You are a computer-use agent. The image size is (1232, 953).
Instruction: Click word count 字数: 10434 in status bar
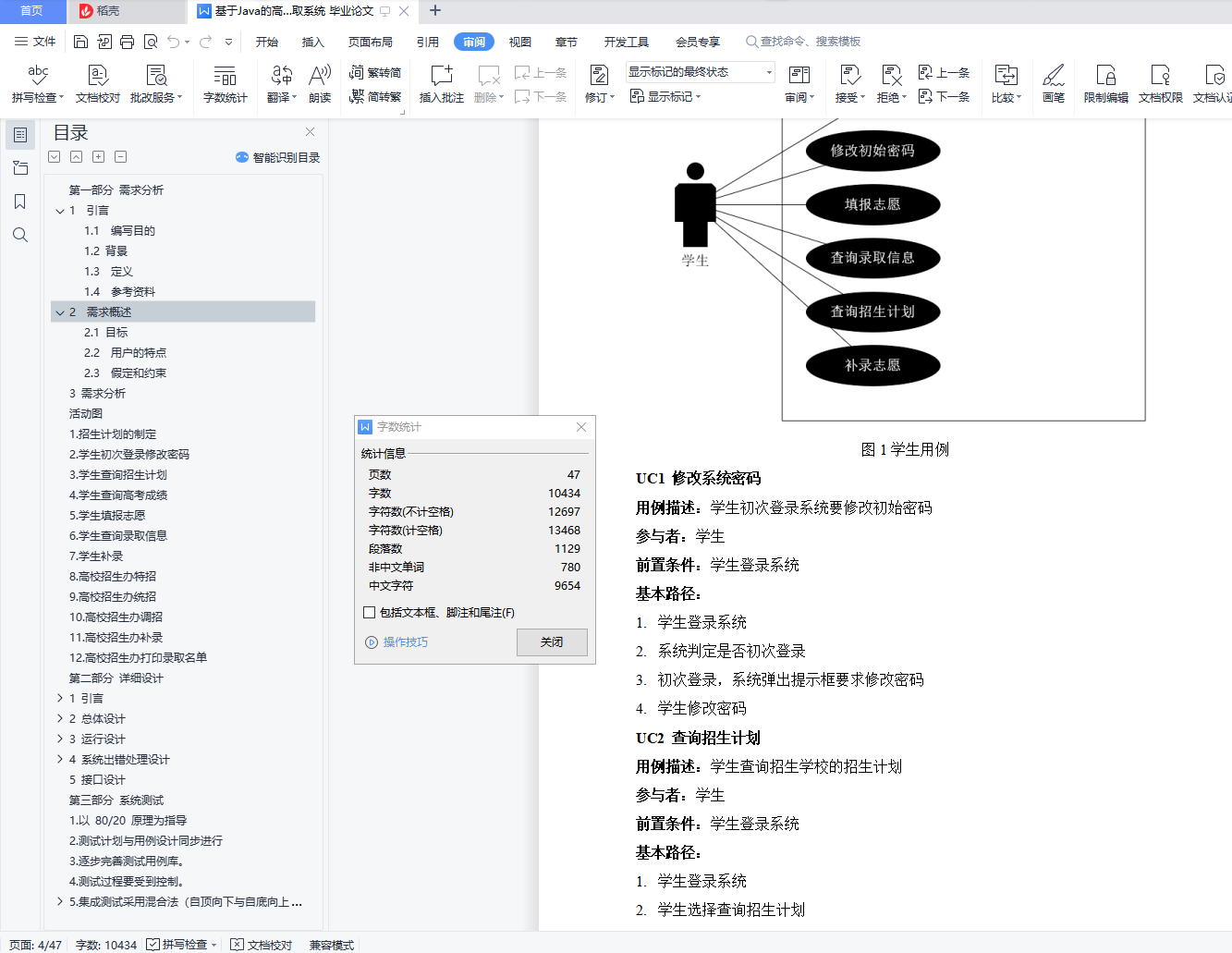[106, 945]
